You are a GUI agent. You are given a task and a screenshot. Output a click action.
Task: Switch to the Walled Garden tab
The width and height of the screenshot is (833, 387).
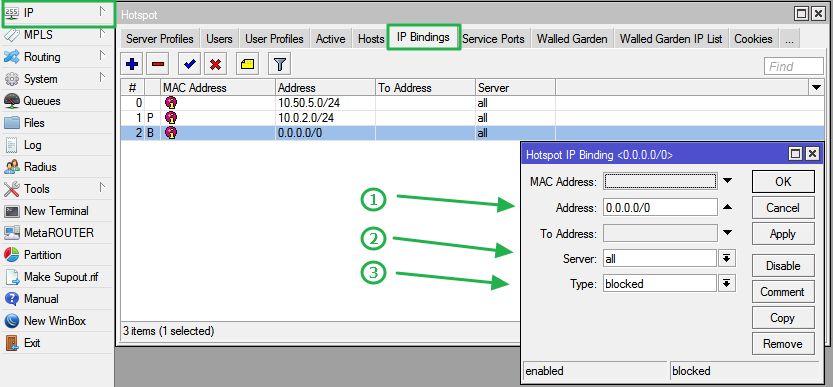coord(572,39)
